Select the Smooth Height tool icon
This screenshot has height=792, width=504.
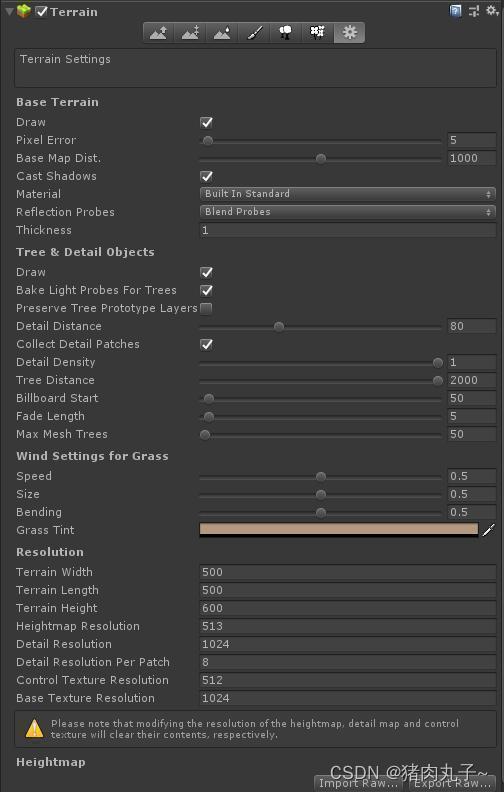coord(222,33)
